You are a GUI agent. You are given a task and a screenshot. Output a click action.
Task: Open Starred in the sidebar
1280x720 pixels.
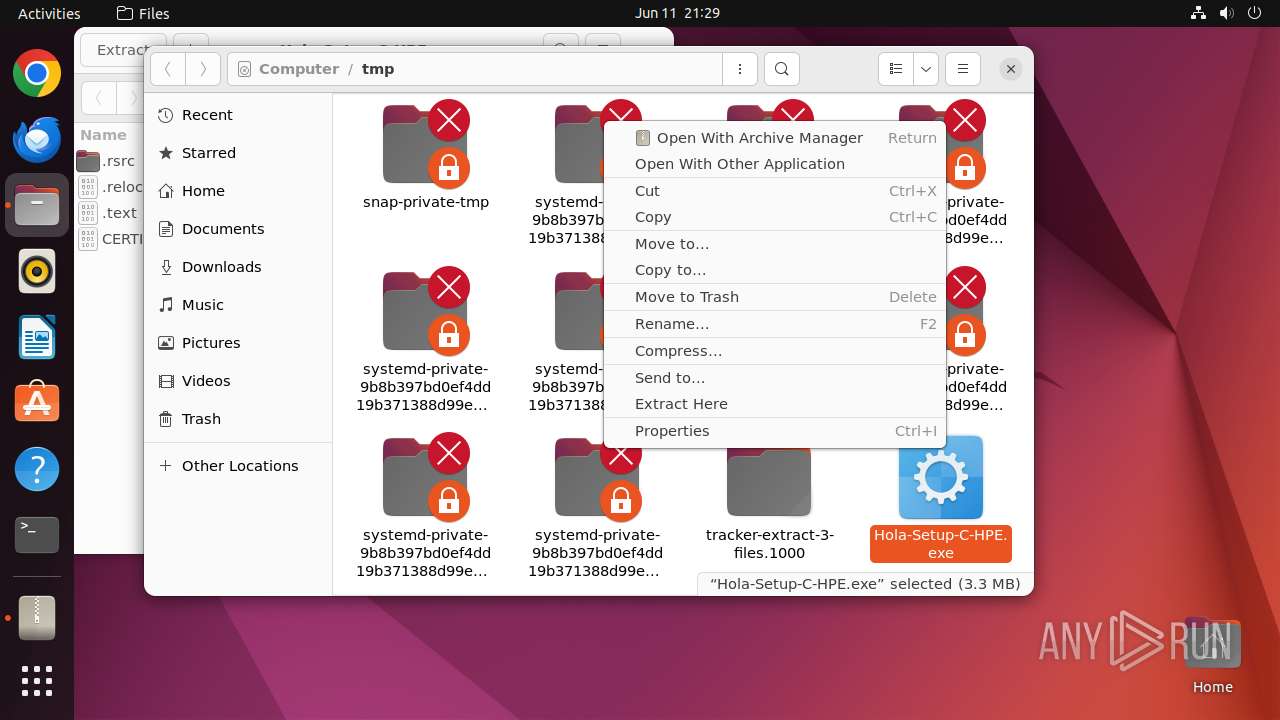pyautogui.click(x=238, y=153)
